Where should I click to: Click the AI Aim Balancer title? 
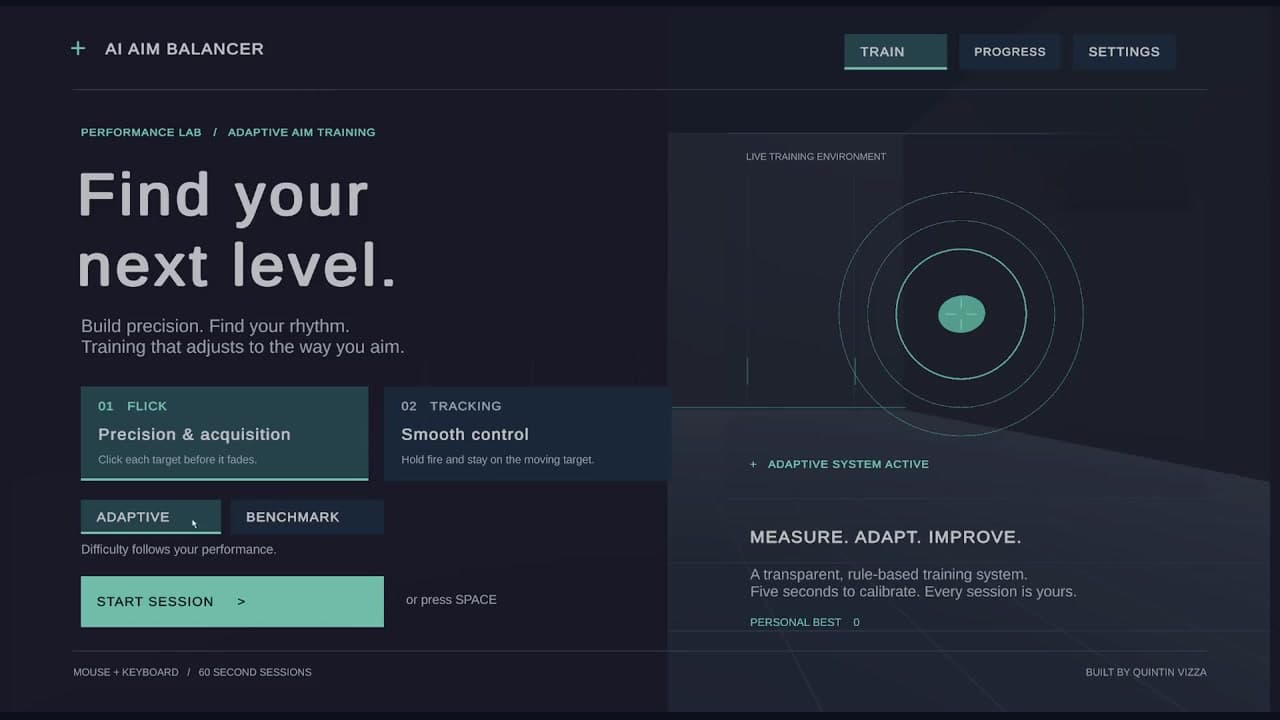(x=184, y=49)
